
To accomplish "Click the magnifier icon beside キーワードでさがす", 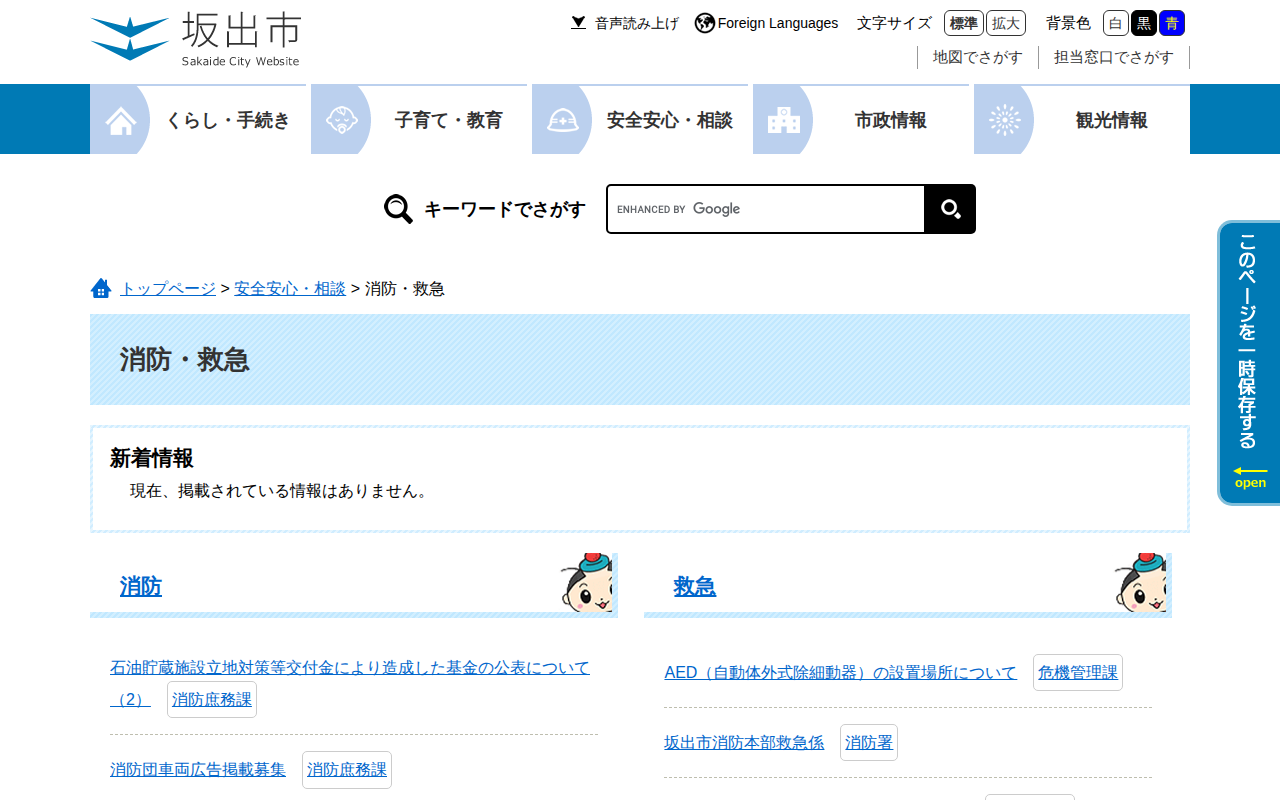I will [x=398, y=209].
